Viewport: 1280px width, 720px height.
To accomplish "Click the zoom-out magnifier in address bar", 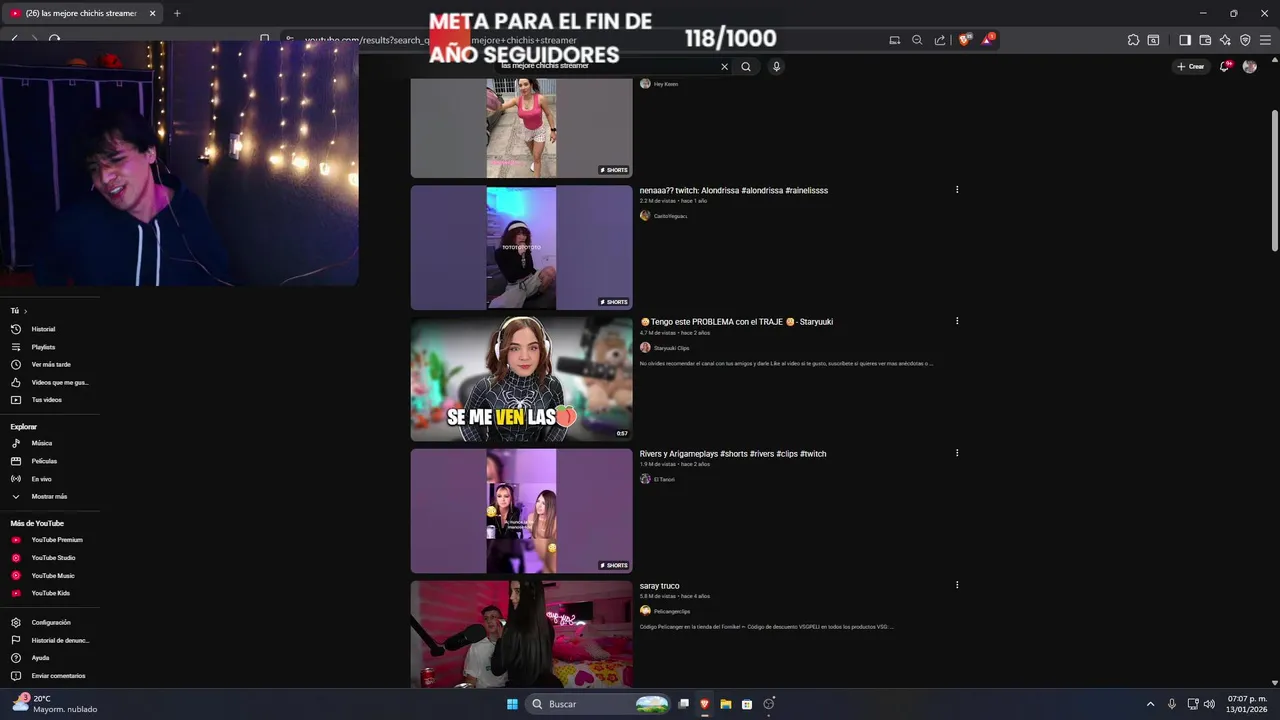I will (x=917, y=40).
